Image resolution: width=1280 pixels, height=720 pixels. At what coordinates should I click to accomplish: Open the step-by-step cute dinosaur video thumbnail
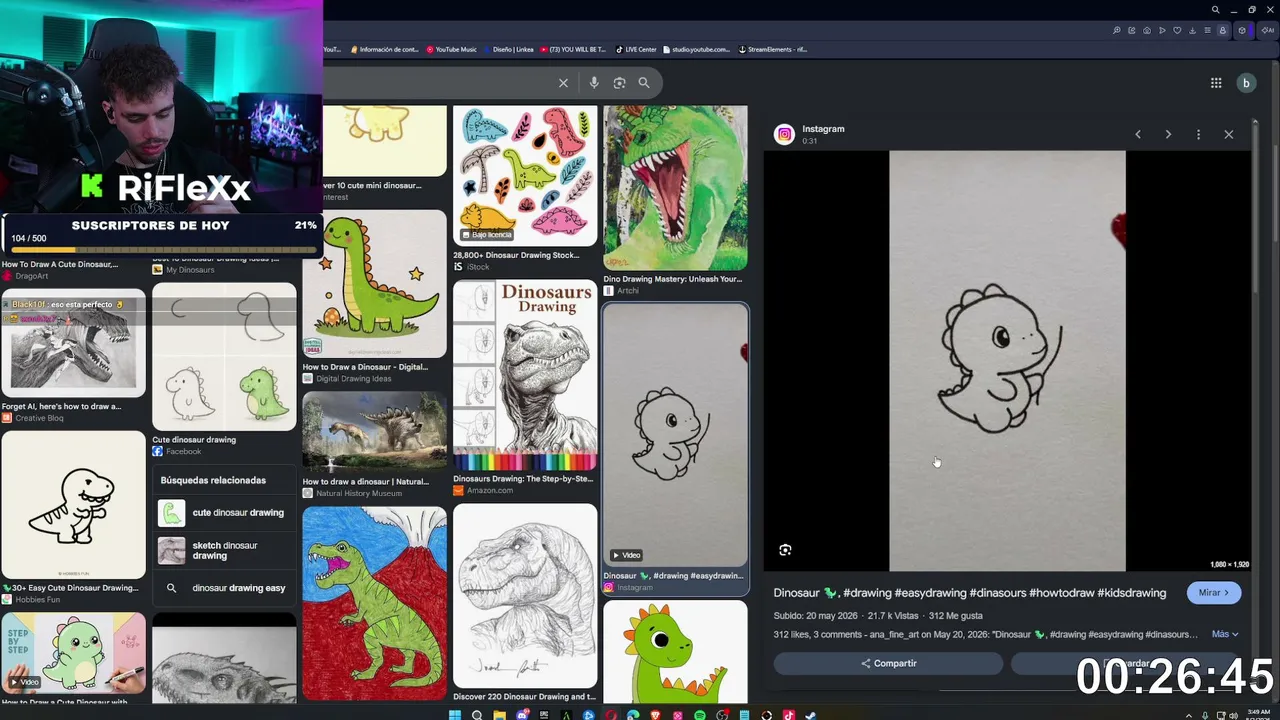coord(73,653)
